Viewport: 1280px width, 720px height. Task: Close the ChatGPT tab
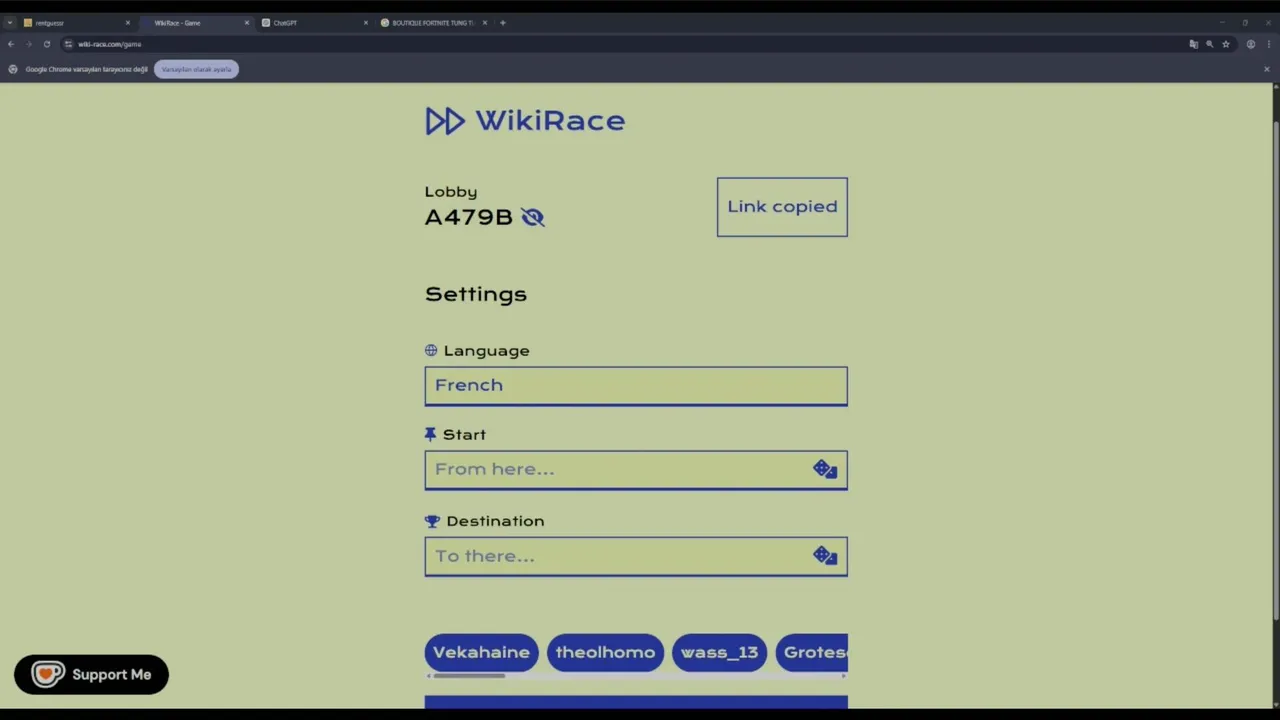coord(365,22)
